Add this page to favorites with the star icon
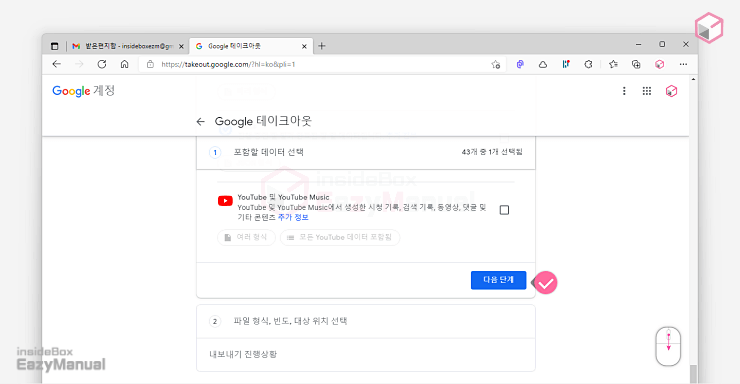The height and width of the screenshot is (384, 740). (496, 65)
